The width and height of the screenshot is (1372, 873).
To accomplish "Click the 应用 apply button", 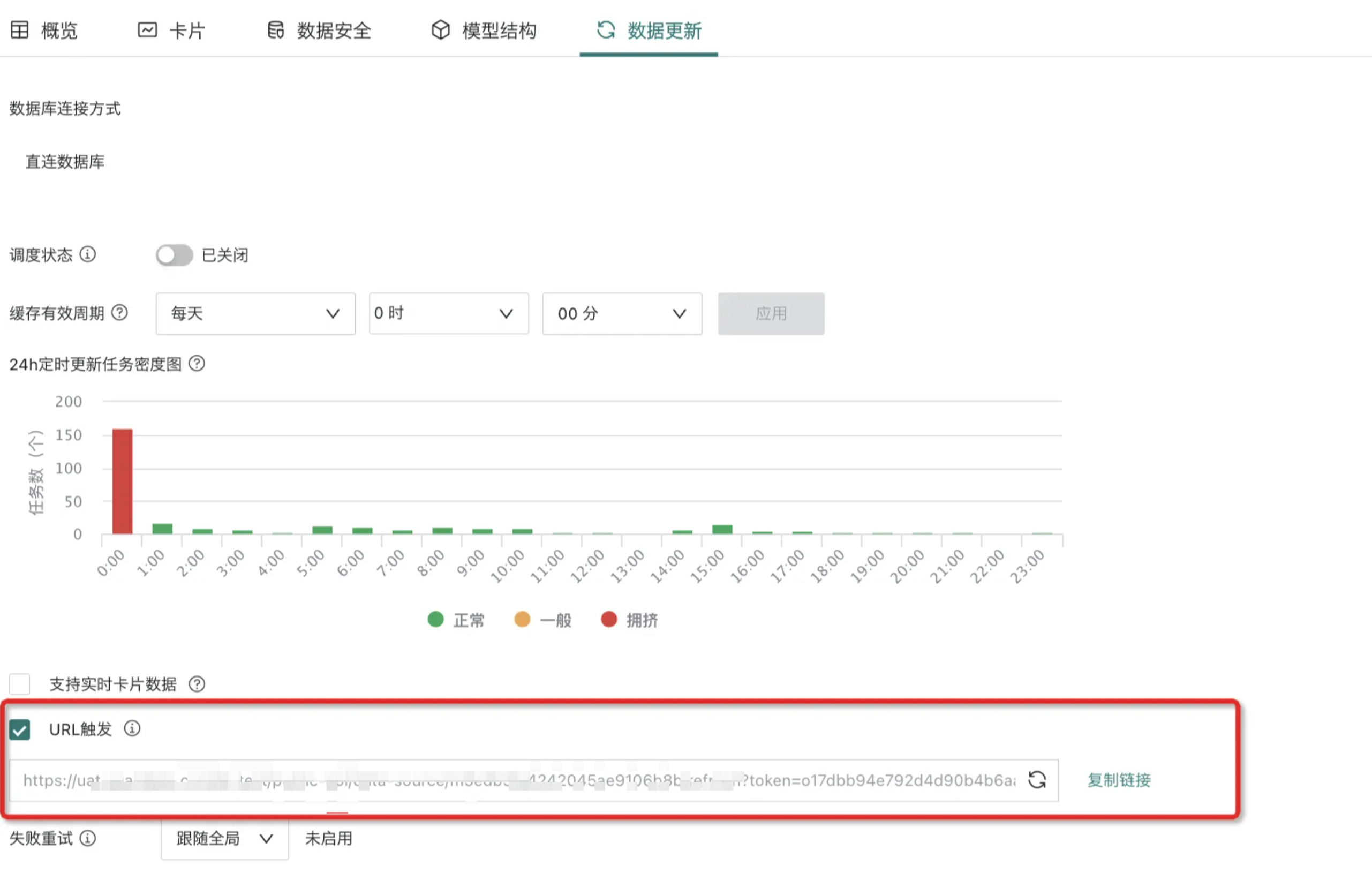I will tap(771, 313).
